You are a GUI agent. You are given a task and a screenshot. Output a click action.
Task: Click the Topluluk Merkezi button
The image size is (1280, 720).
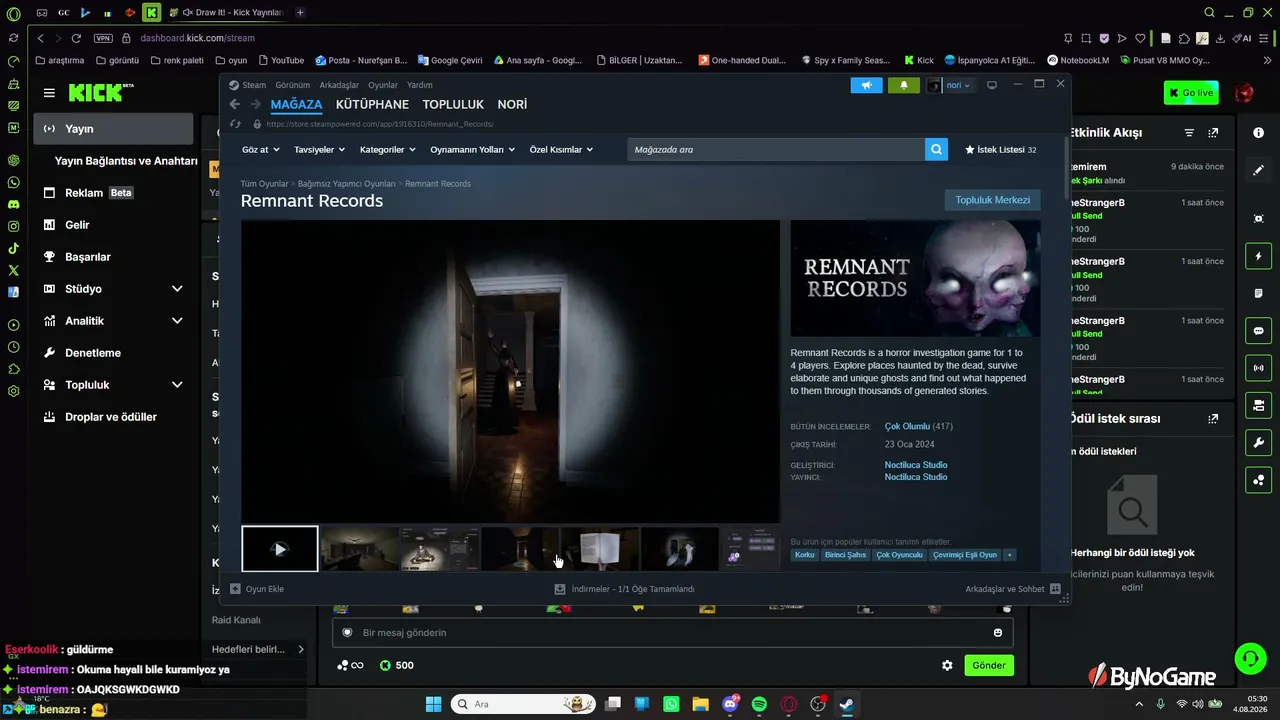click(992, 200)
